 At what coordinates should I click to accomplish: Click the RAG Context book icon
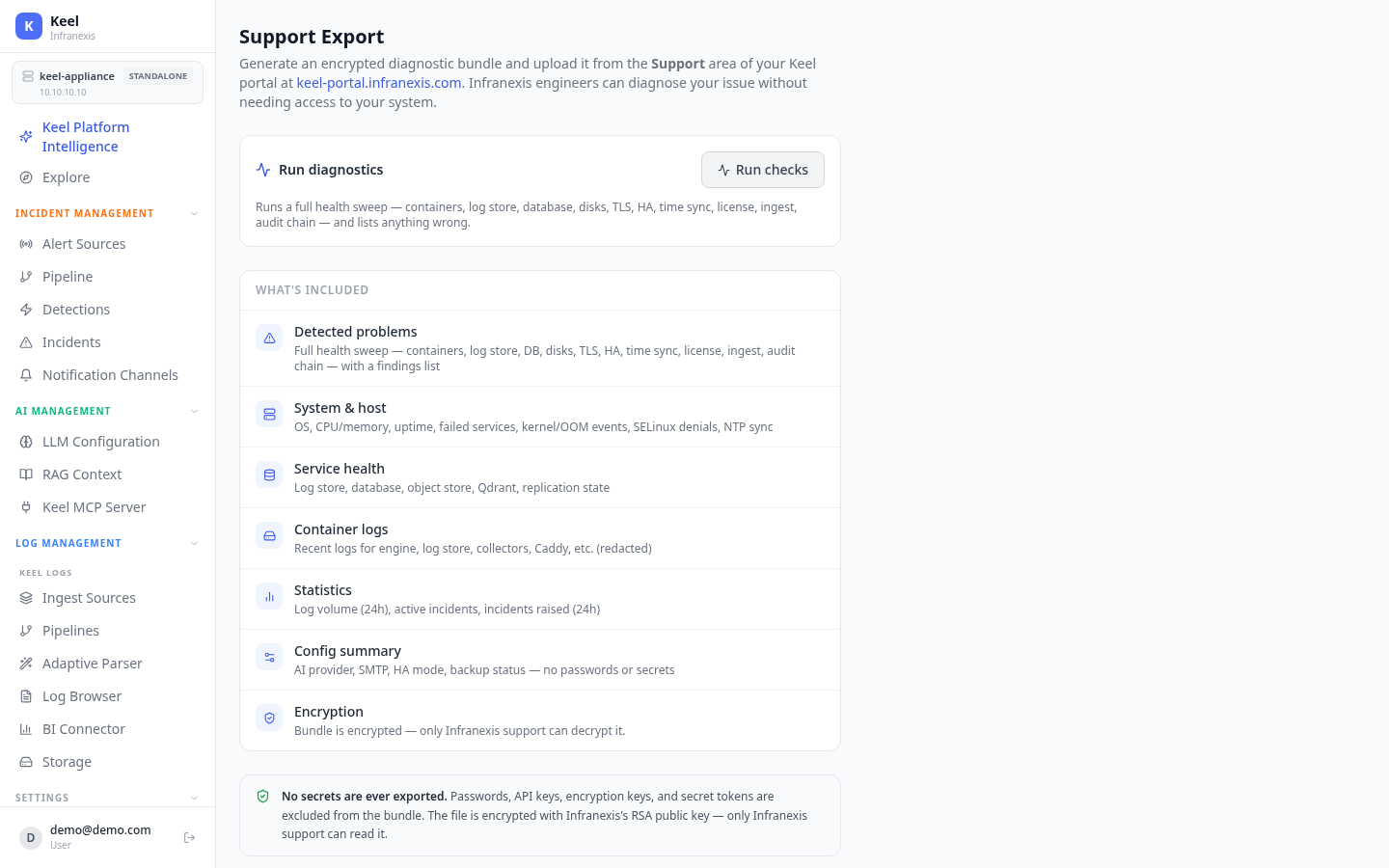coord(26,475)
